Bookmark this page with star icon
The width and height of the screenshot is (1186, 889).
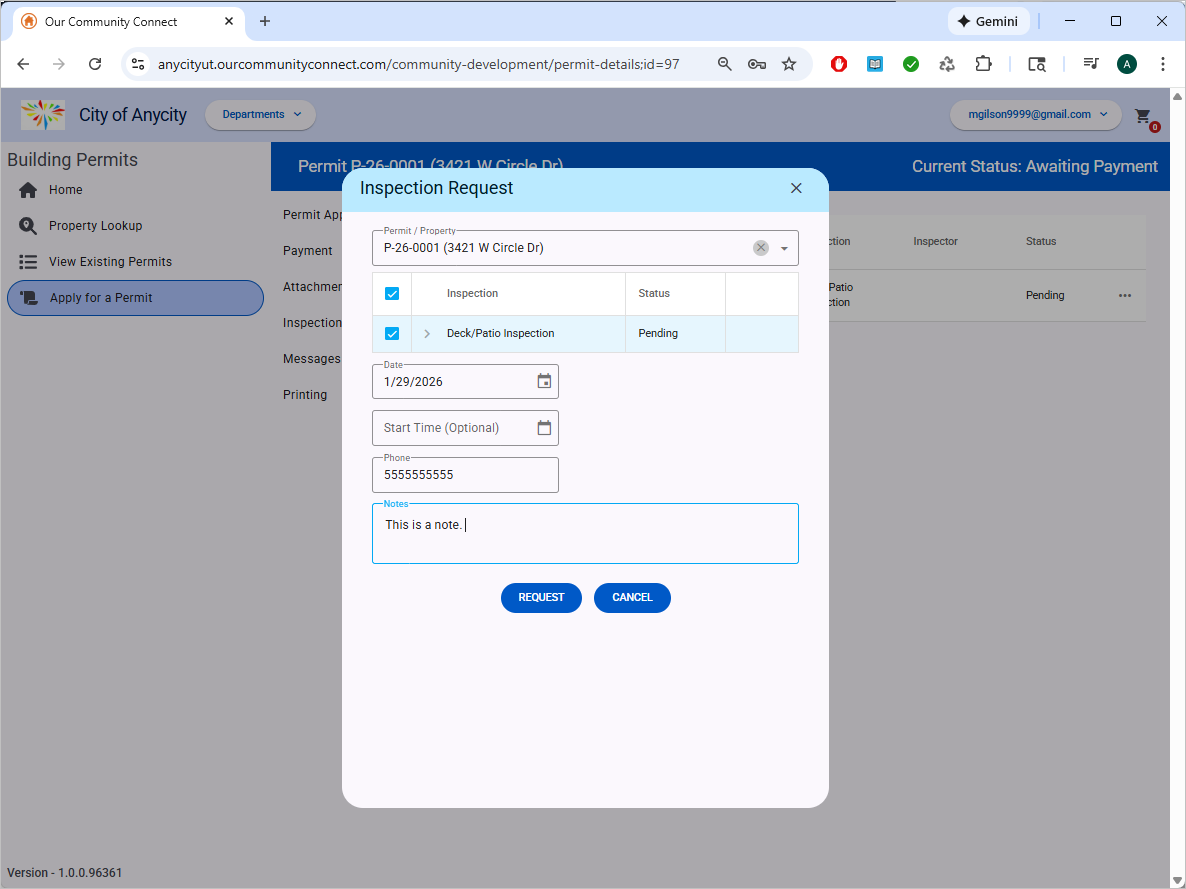(x=789, y=64)
